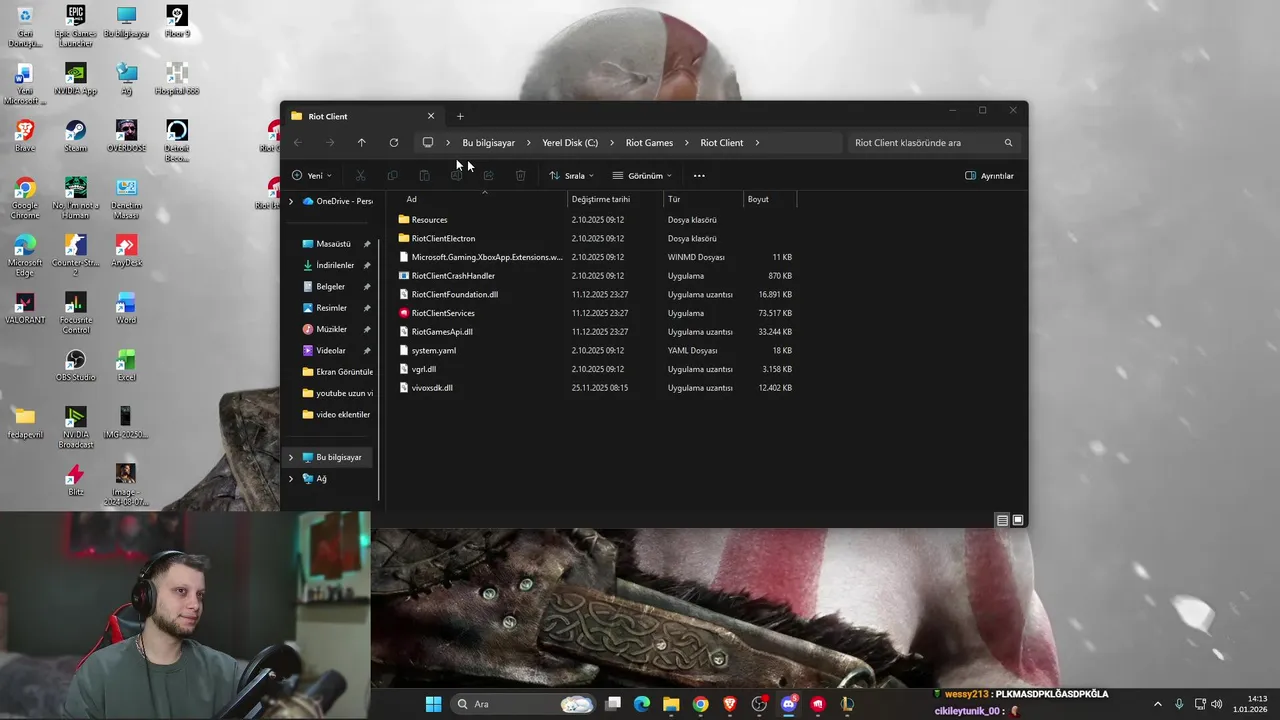Open Steam desktop shortcut

tap(75, 136)
